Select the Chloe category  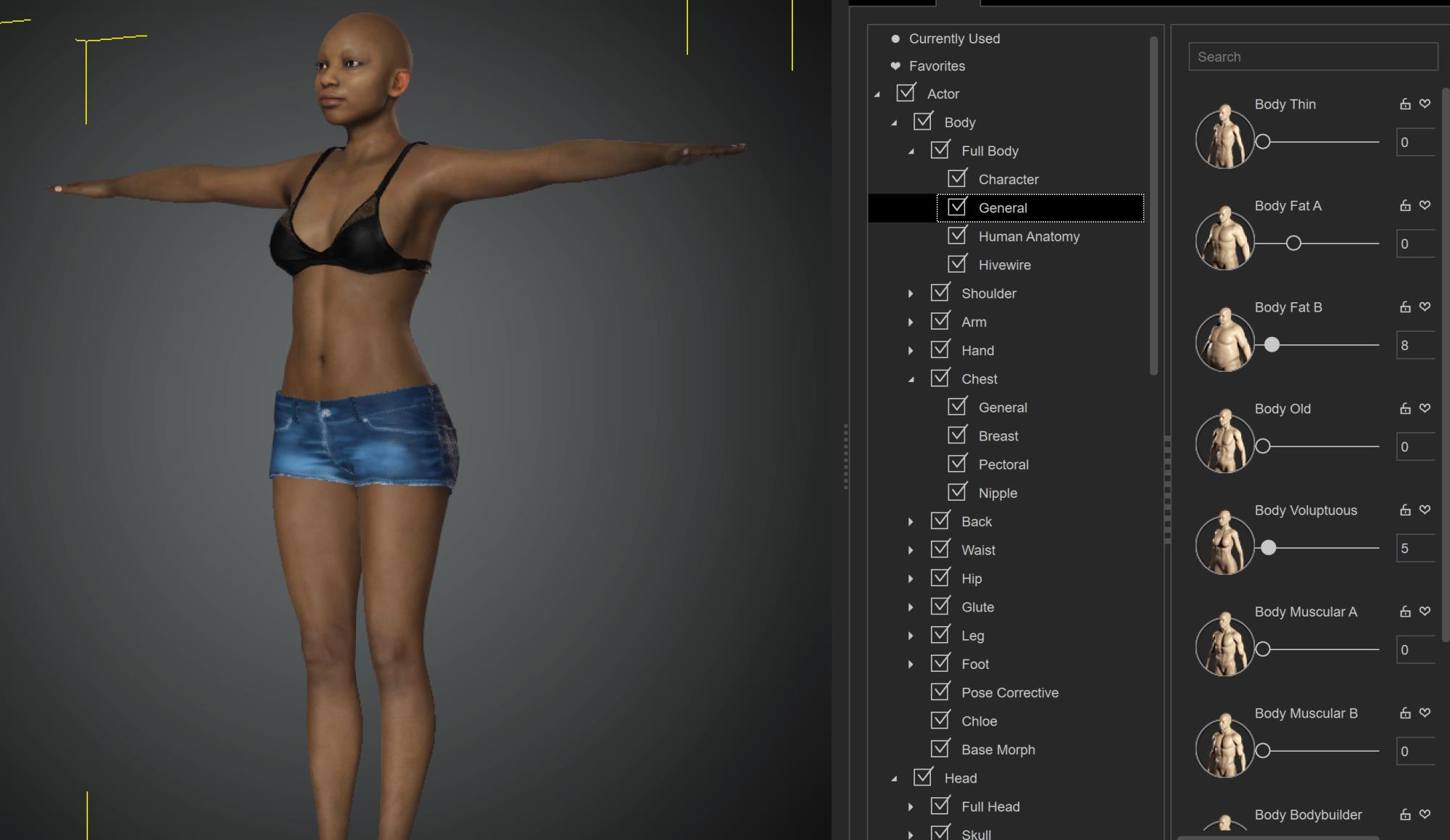pos(979,721)
